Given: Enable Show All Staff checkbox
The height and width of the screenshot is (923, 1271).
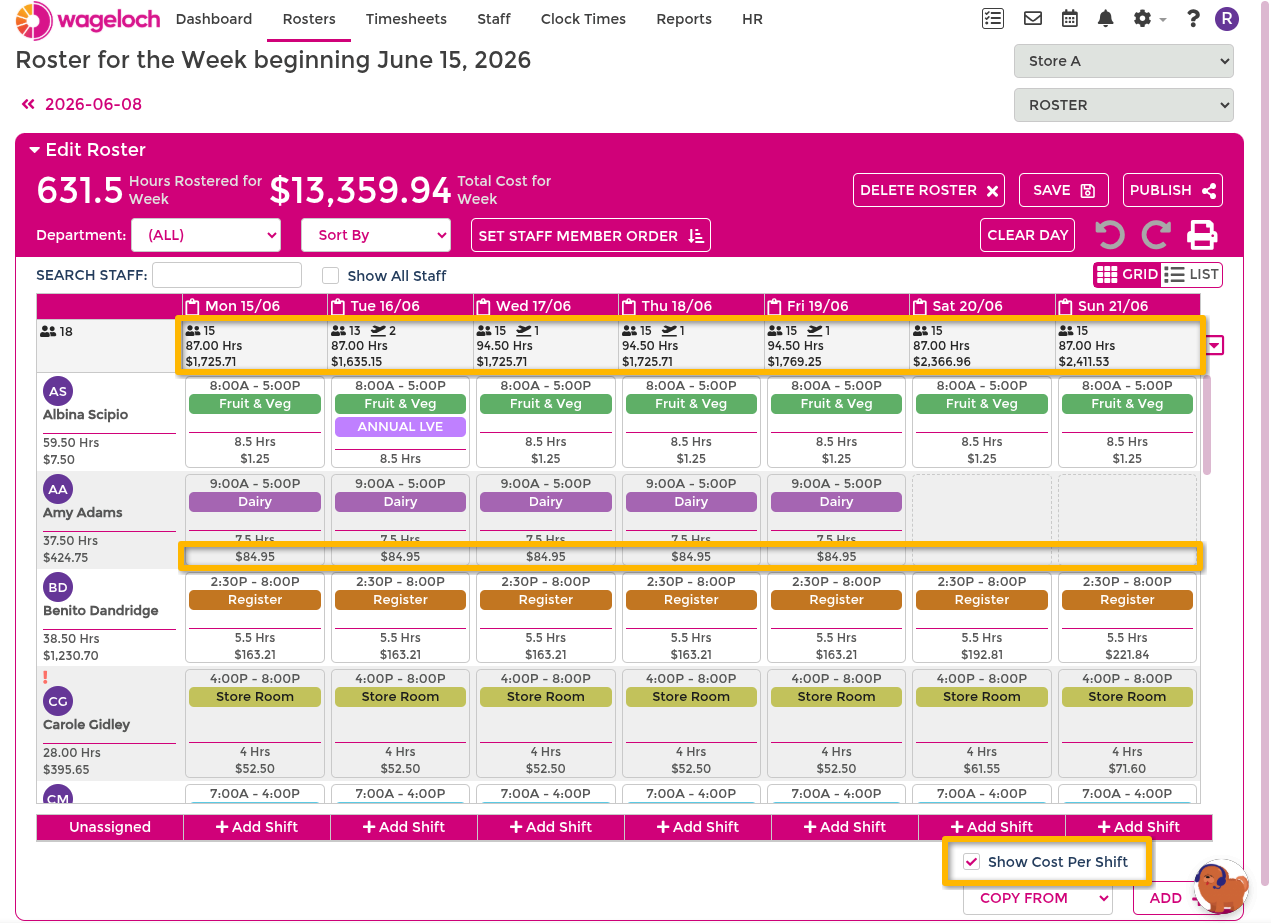Looking at the screenshot, I should (x=330, y=275).
